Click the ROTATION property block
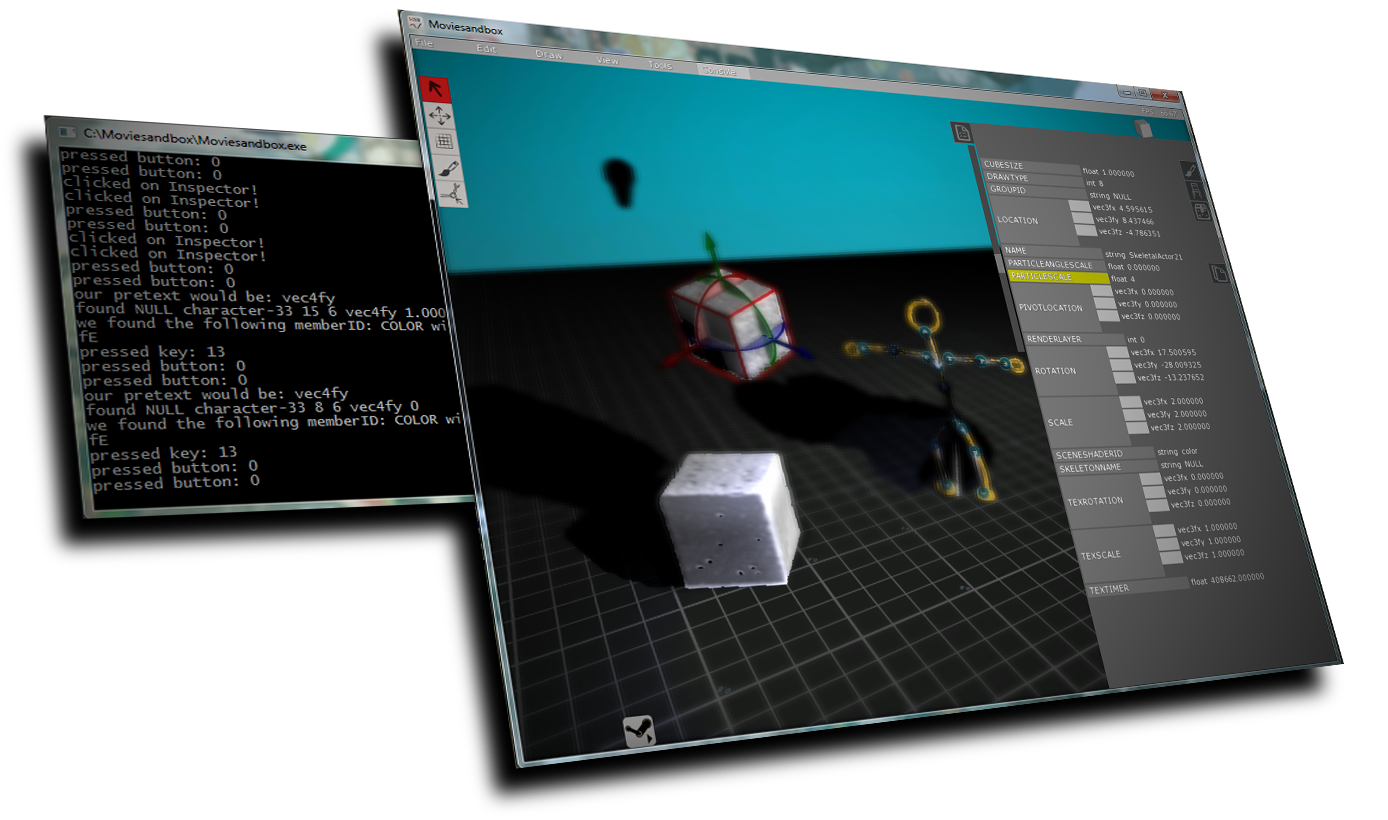1388x820 pixels. (1071, 370)
